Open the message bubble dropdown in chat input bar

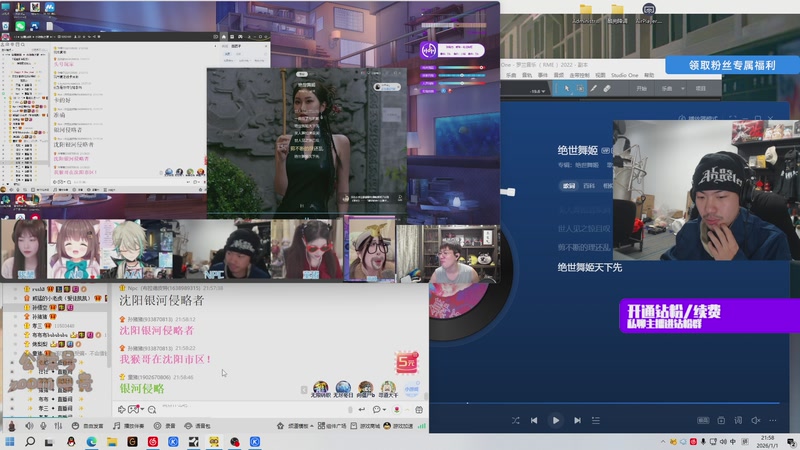click(379, 409)
